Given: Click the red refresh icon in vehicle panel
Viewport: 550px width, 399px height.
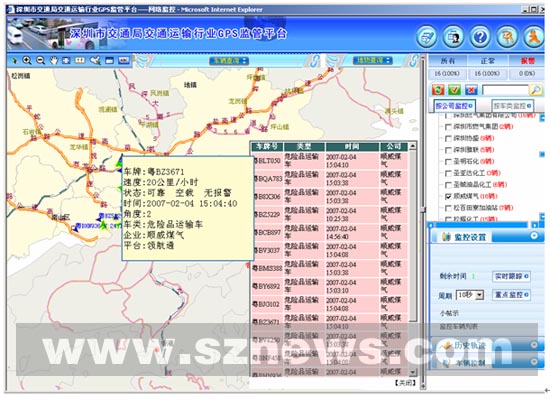Looking at the screenshot, I should [438, 90].
